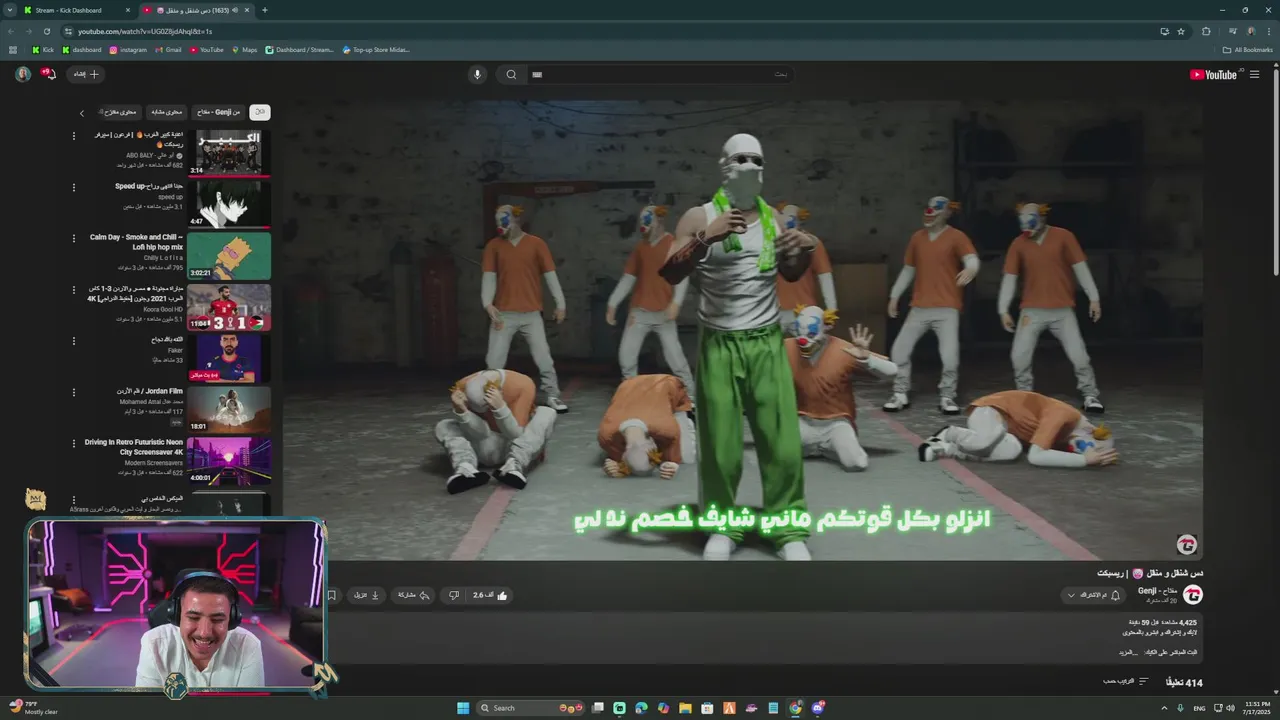The image size is (1280, 720).
Task: Click the taskbar Search box
Action: point(530,708)
